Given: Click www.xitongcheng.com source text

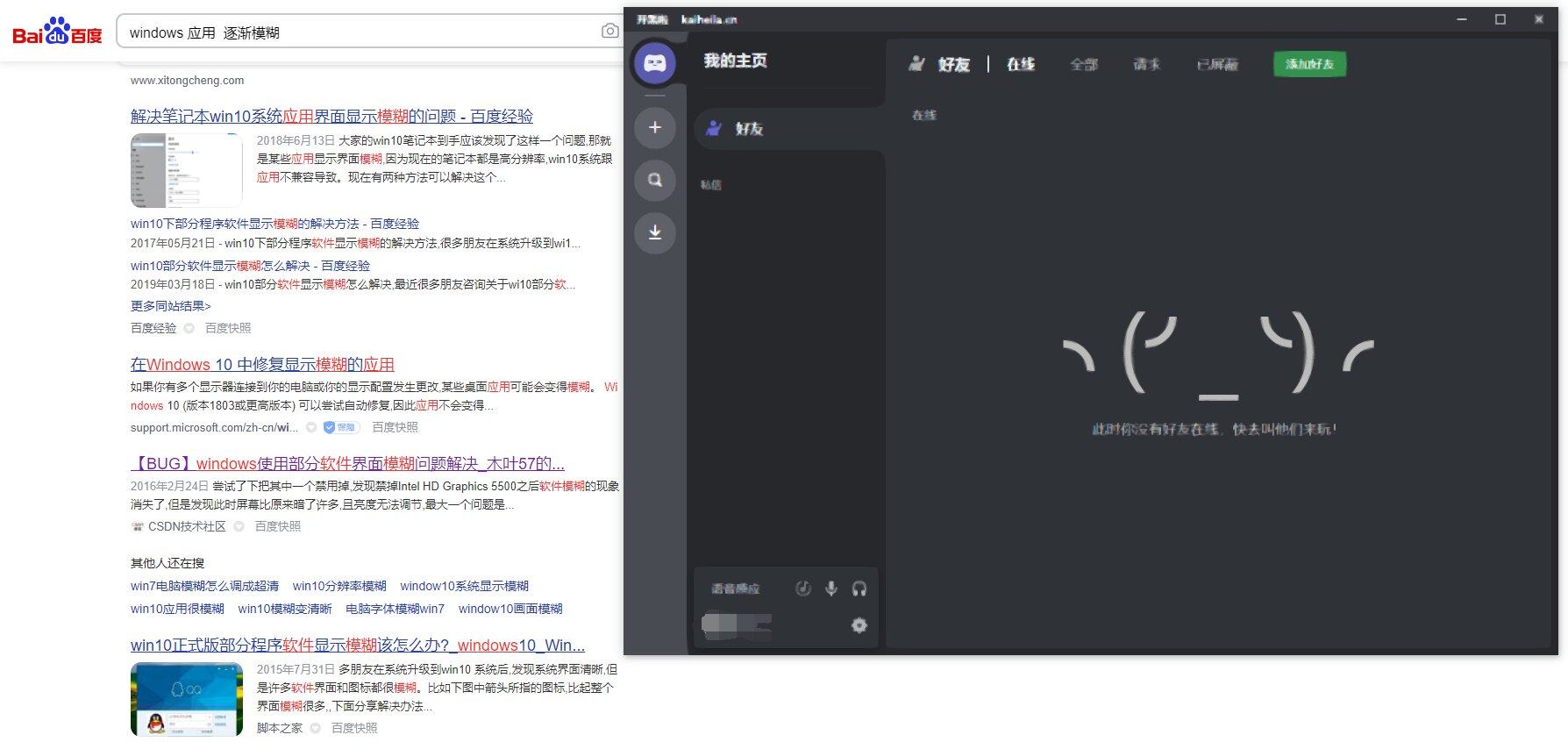Looking at the screenshot, I should (x=187, y=81).
